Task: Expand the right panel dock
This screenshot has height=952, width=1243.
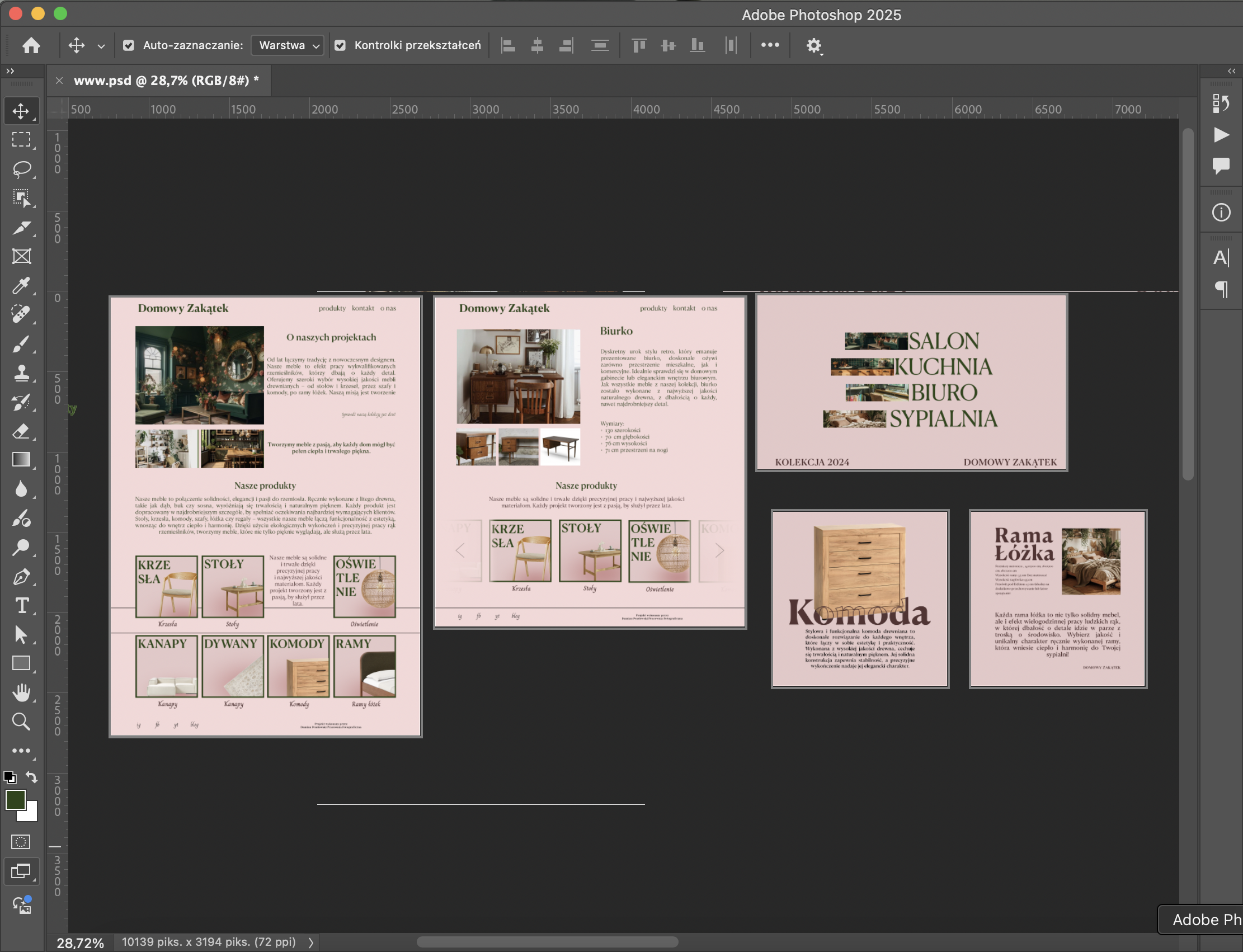Action: click(x=1231, y=71)
